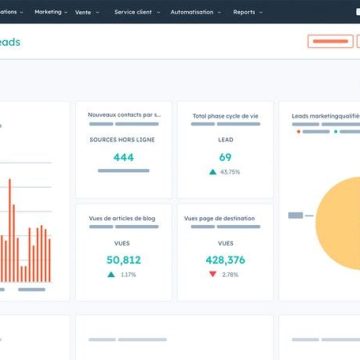Open the Total phase cycle de vie report
360x360 pixels.
click(225, 116)
